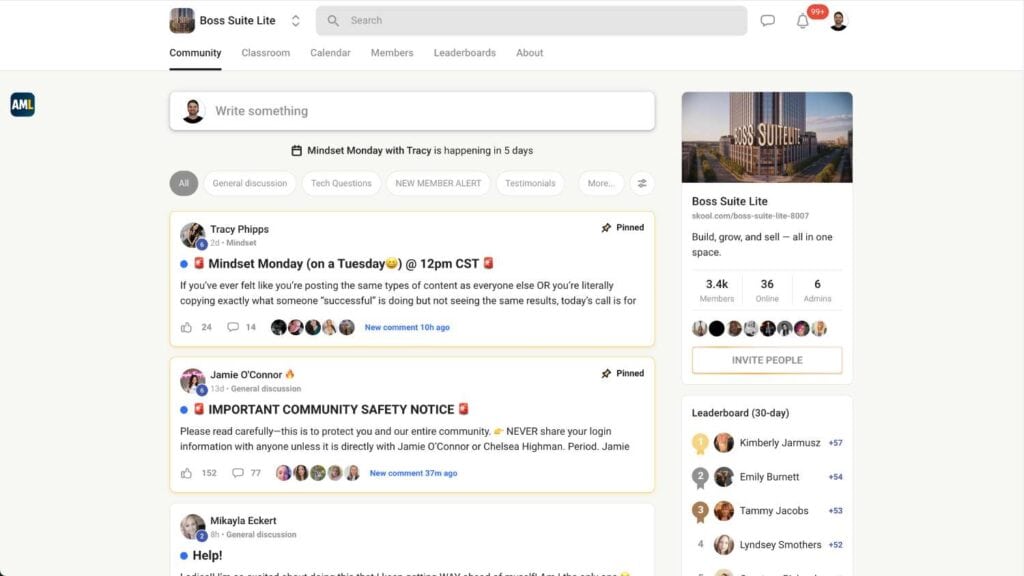Click the Boss Suite Lite group logo
The height and width of the screenshot is (576, 1024).
tap(182, 21)
